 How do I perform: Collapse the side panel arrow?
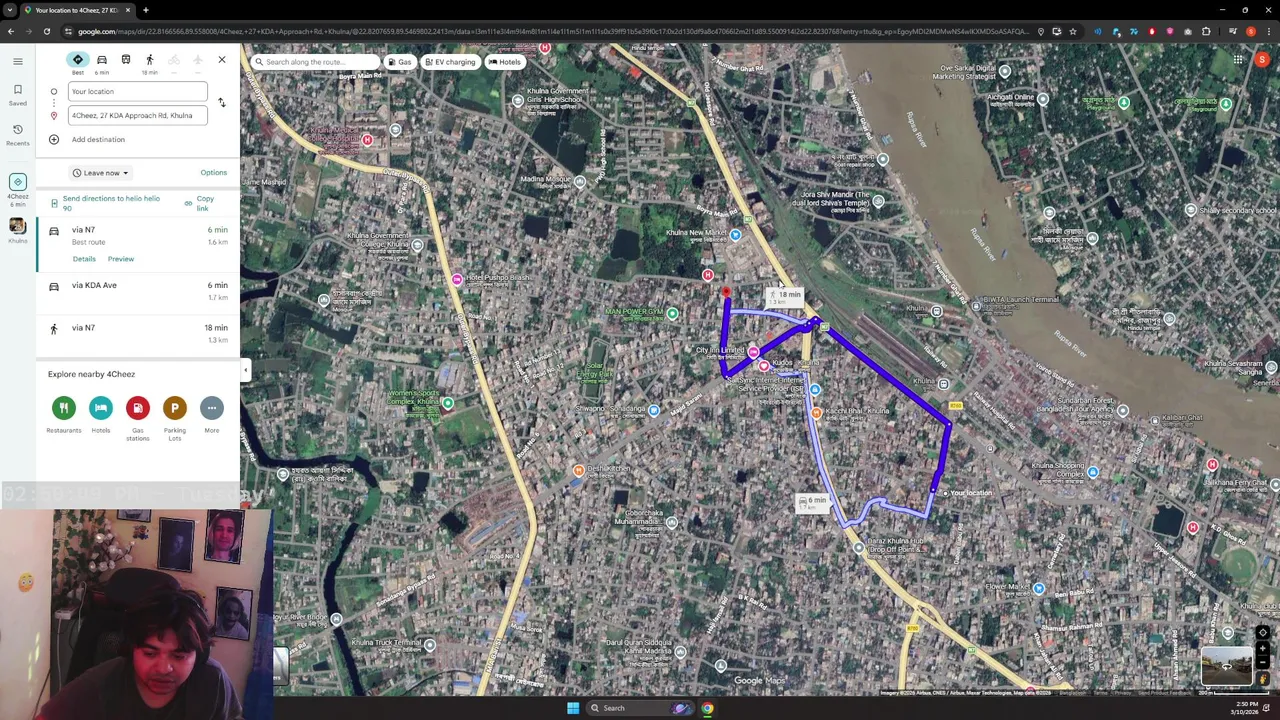(245, 370)
